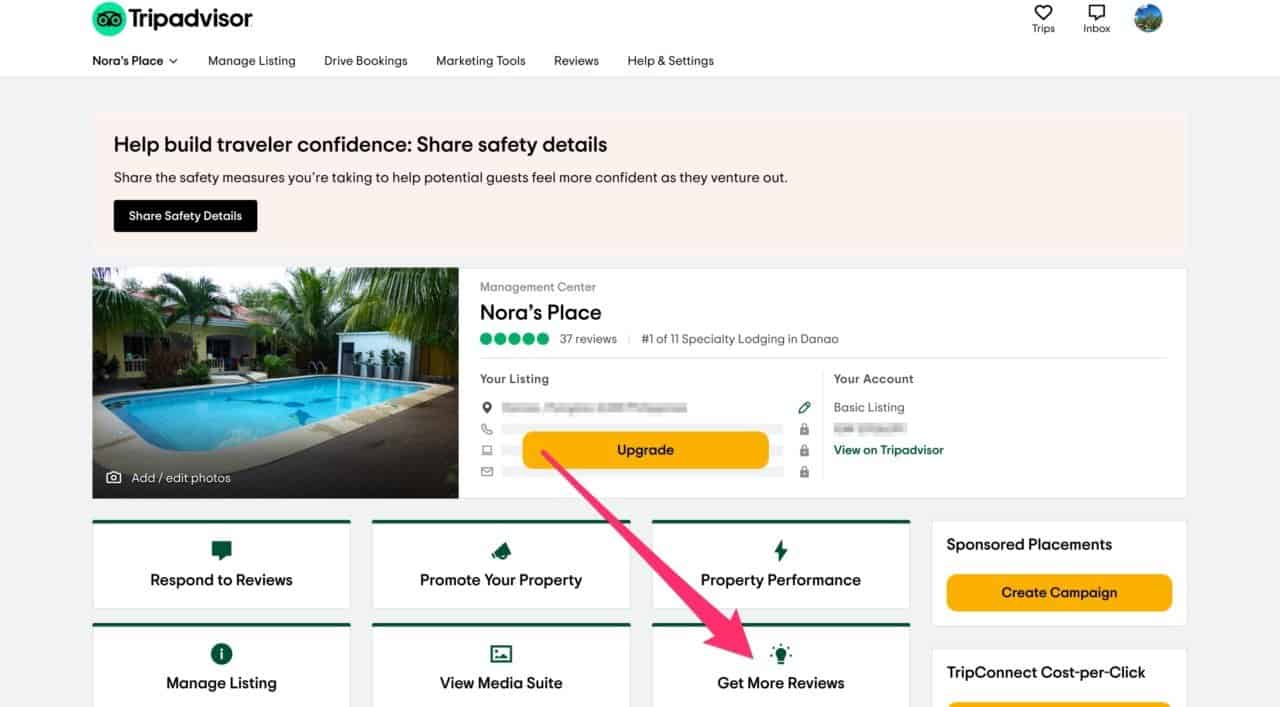Viewport: 1280px width, 707px height.
Task: Click the phone icon in listing
Action: [487, 429]
